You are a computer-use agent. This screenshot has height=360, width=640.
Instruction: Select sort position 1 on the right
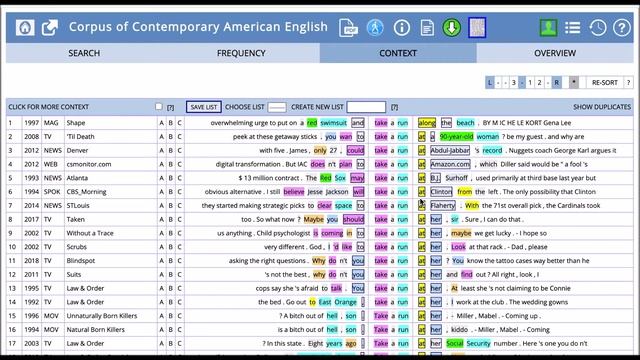pos(530,82)
